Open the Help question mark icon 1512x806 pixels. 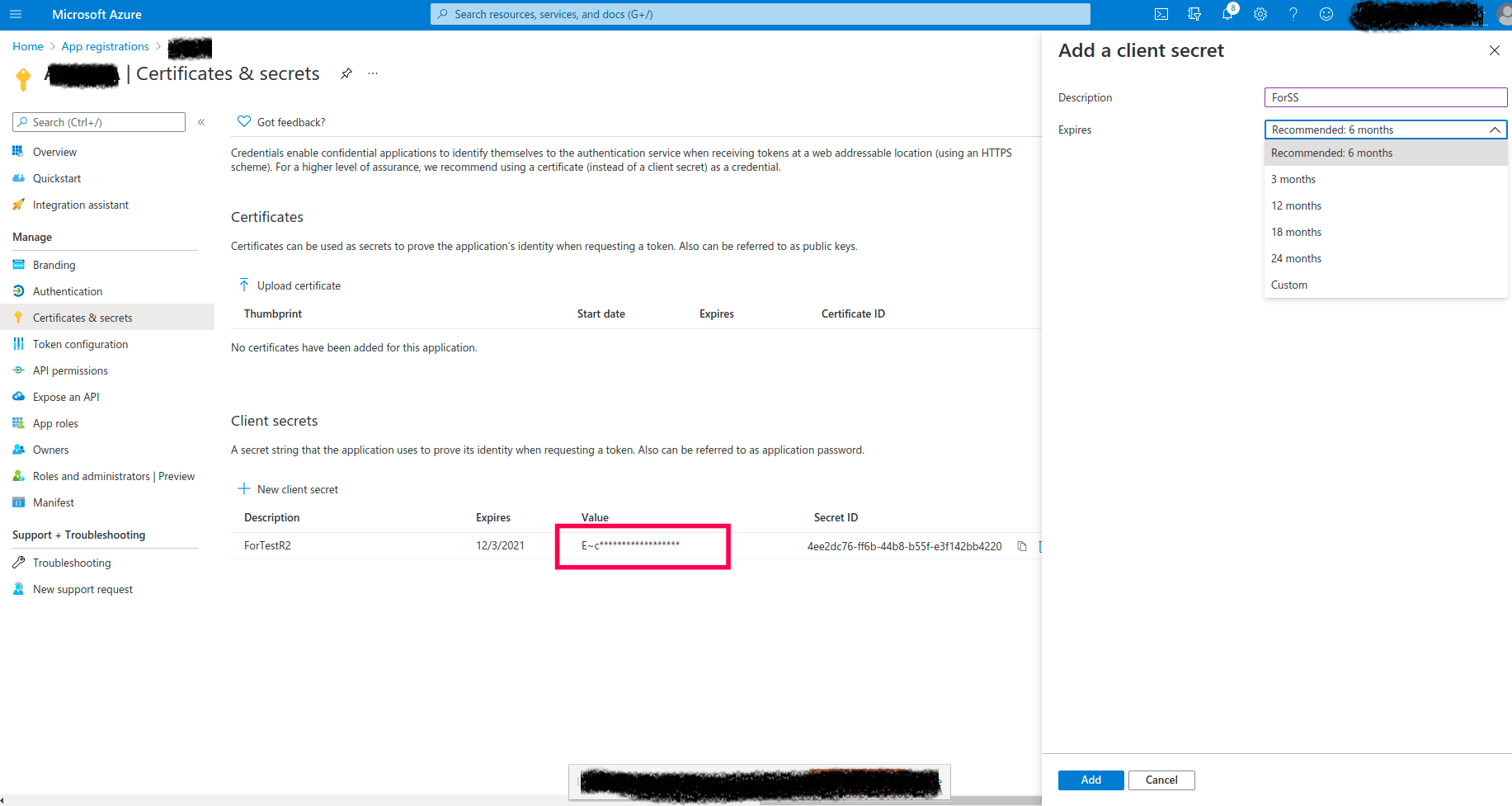1293,14
